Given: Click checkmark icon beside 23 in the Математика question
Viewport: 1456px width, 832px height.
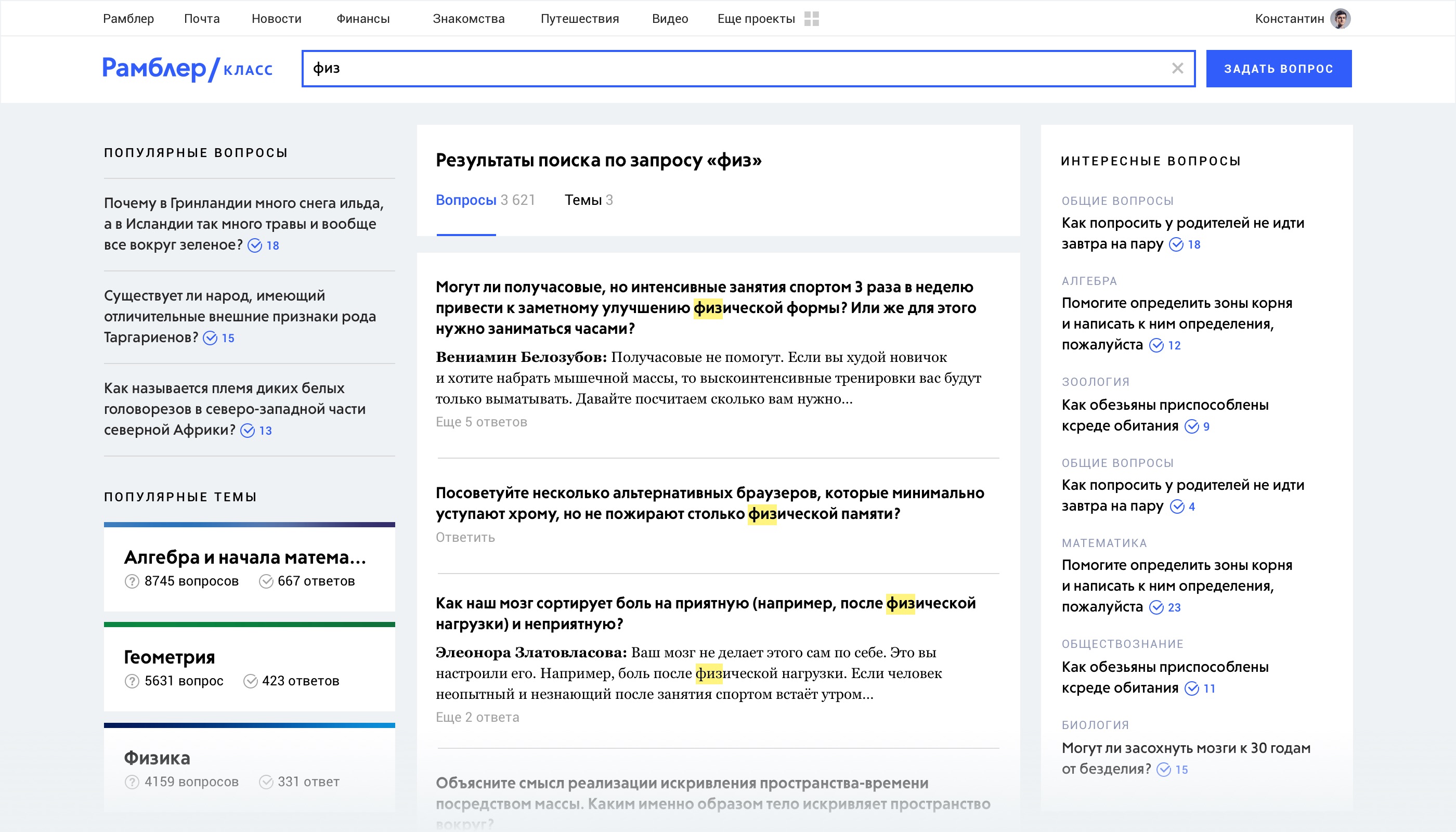Looking at the screenshot, I should pos(1156,607).
